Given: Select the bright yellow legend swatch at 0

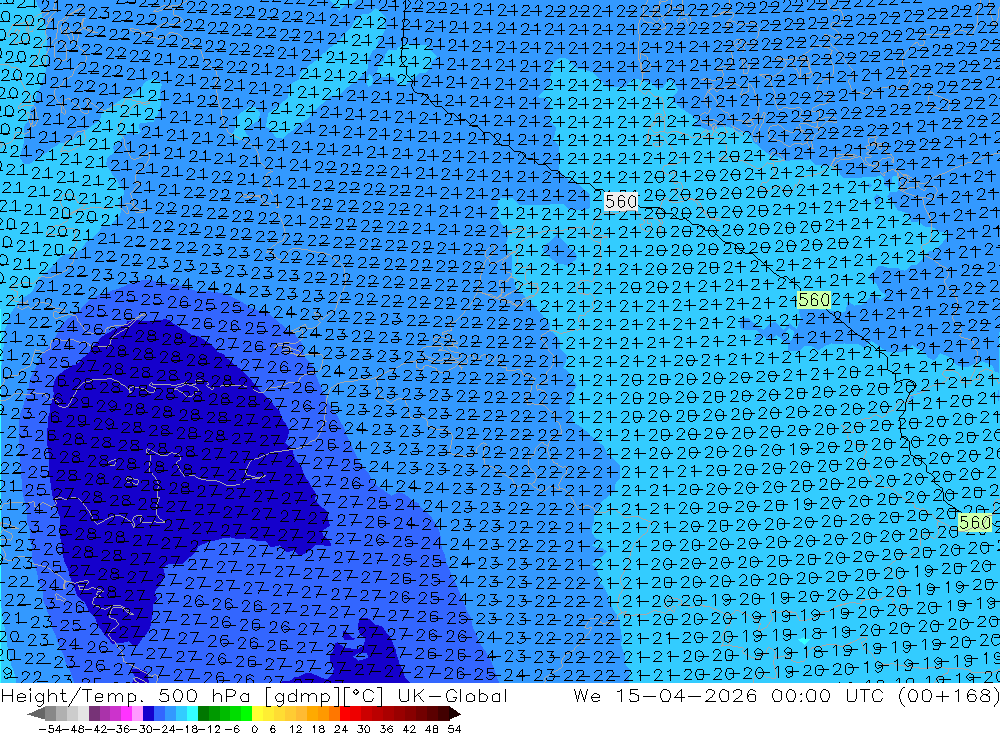Looking at the screenshot, I should click(257, 714).
